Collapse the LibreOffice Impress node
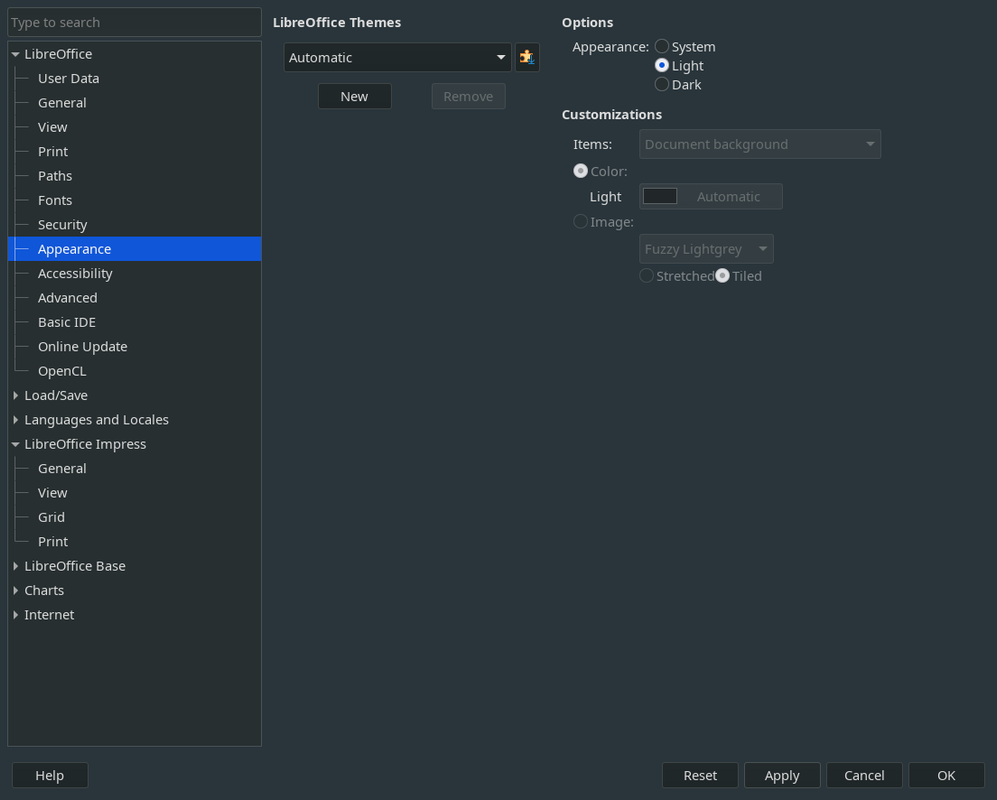 pyautogui.click(x=15, y=445)
